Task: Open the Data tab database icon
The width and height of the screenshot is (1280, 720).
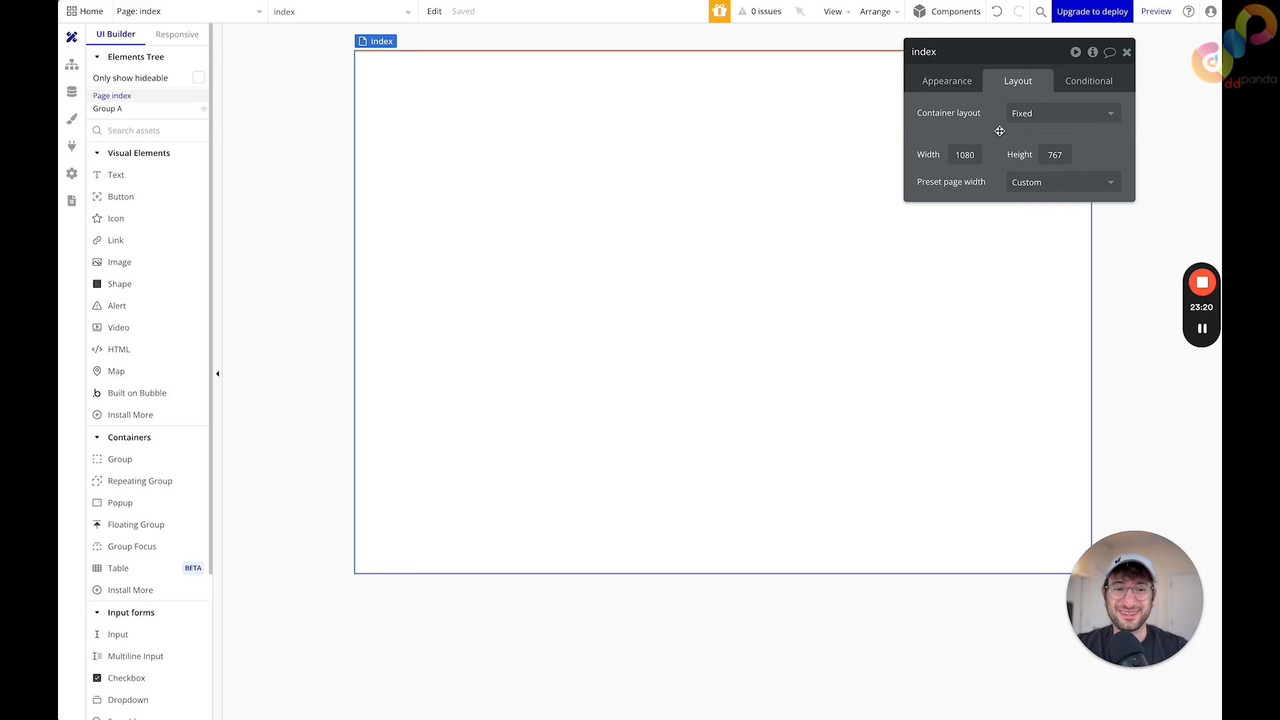Action: tap(72, 91)
